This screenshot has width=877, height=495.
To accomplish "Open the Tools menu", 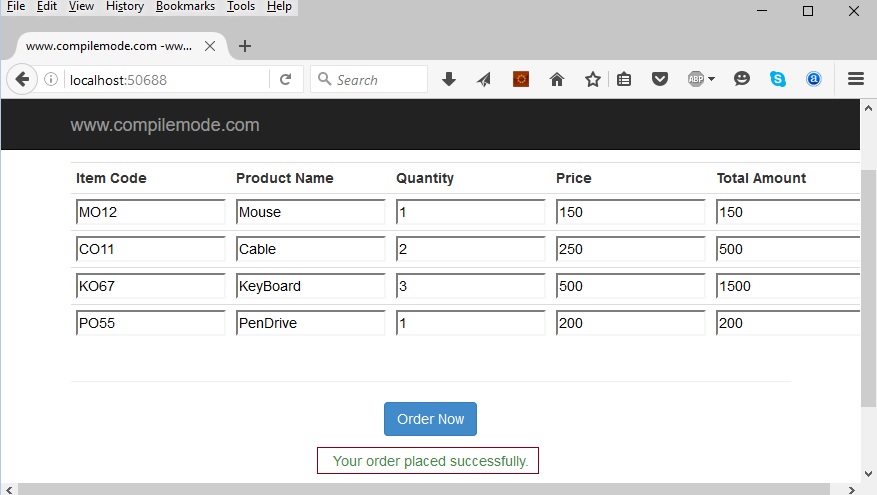I will pos(241,6).
